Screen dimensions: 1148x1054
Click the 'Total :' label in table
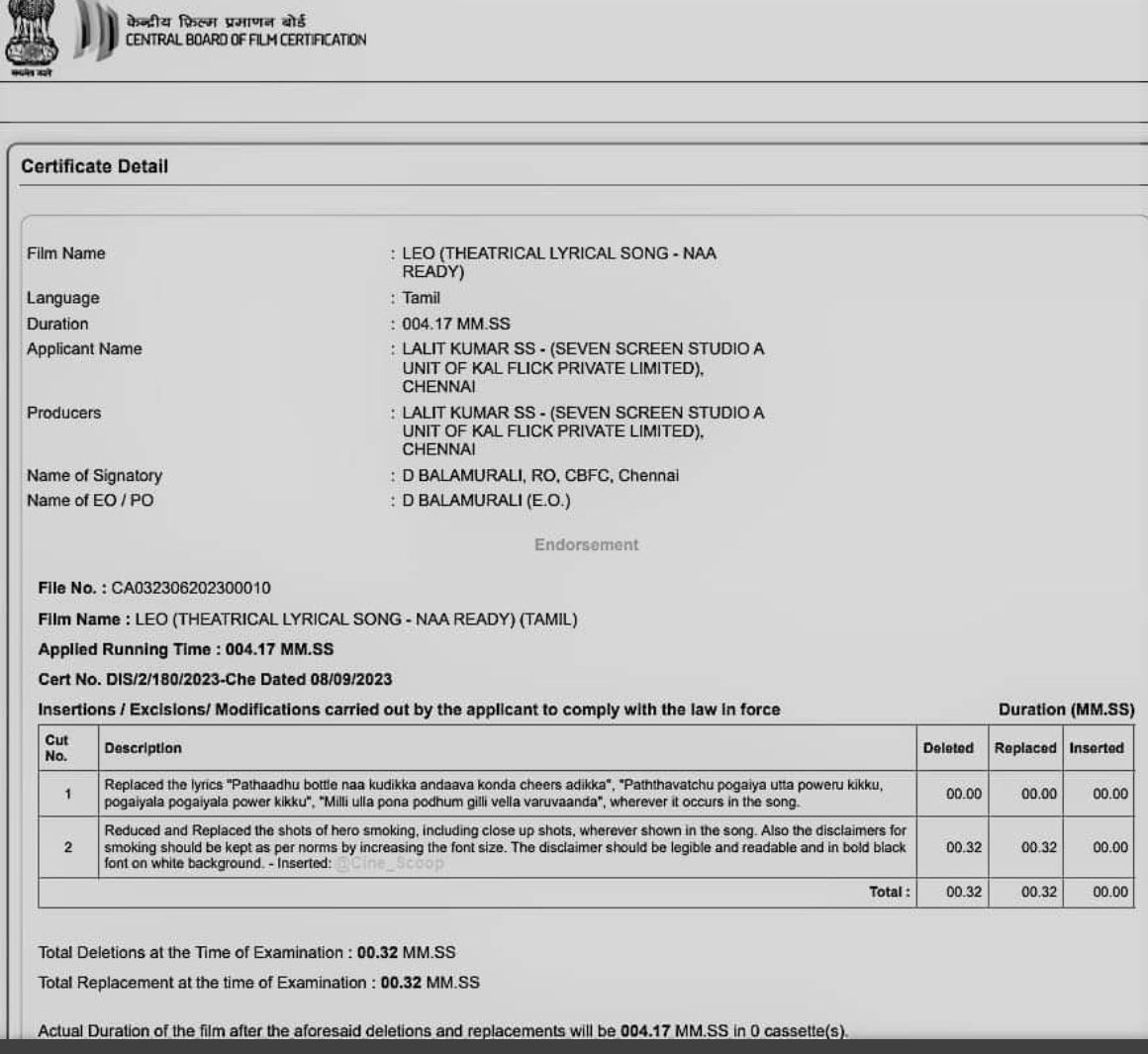(890, 893)
